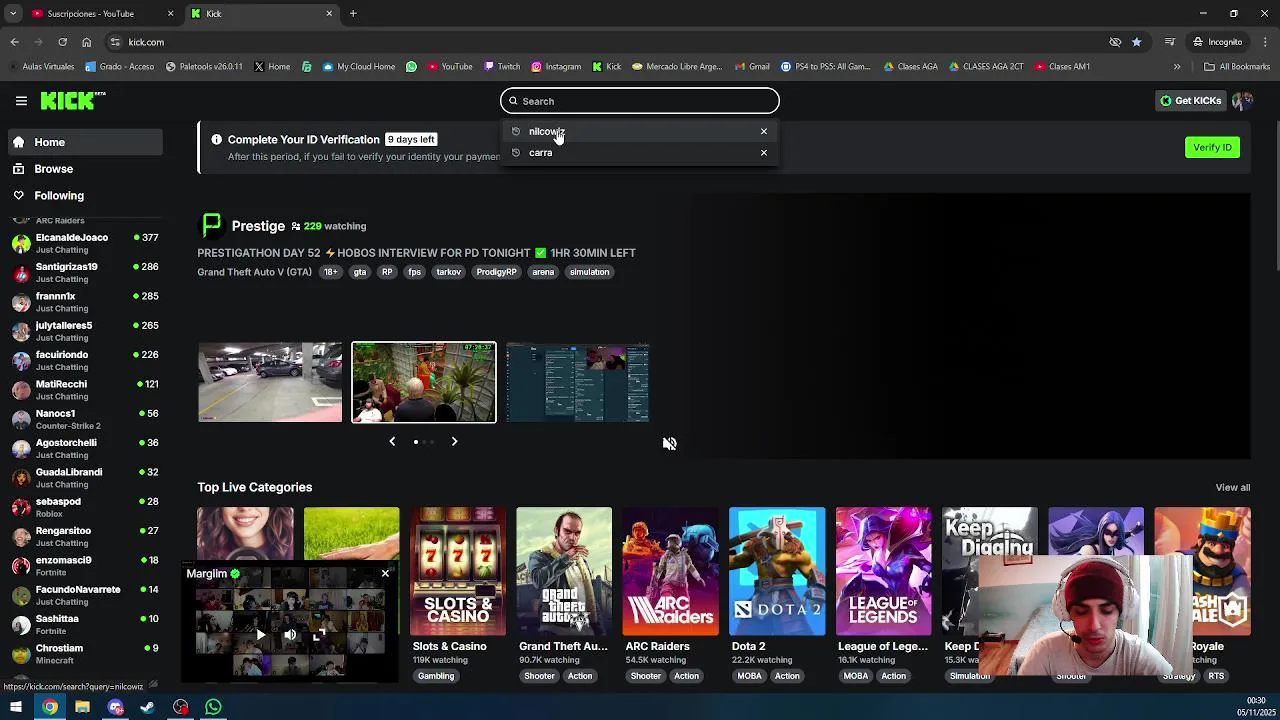
Task: Open Steam in taskbar
Action: click(x=148, y=707)
